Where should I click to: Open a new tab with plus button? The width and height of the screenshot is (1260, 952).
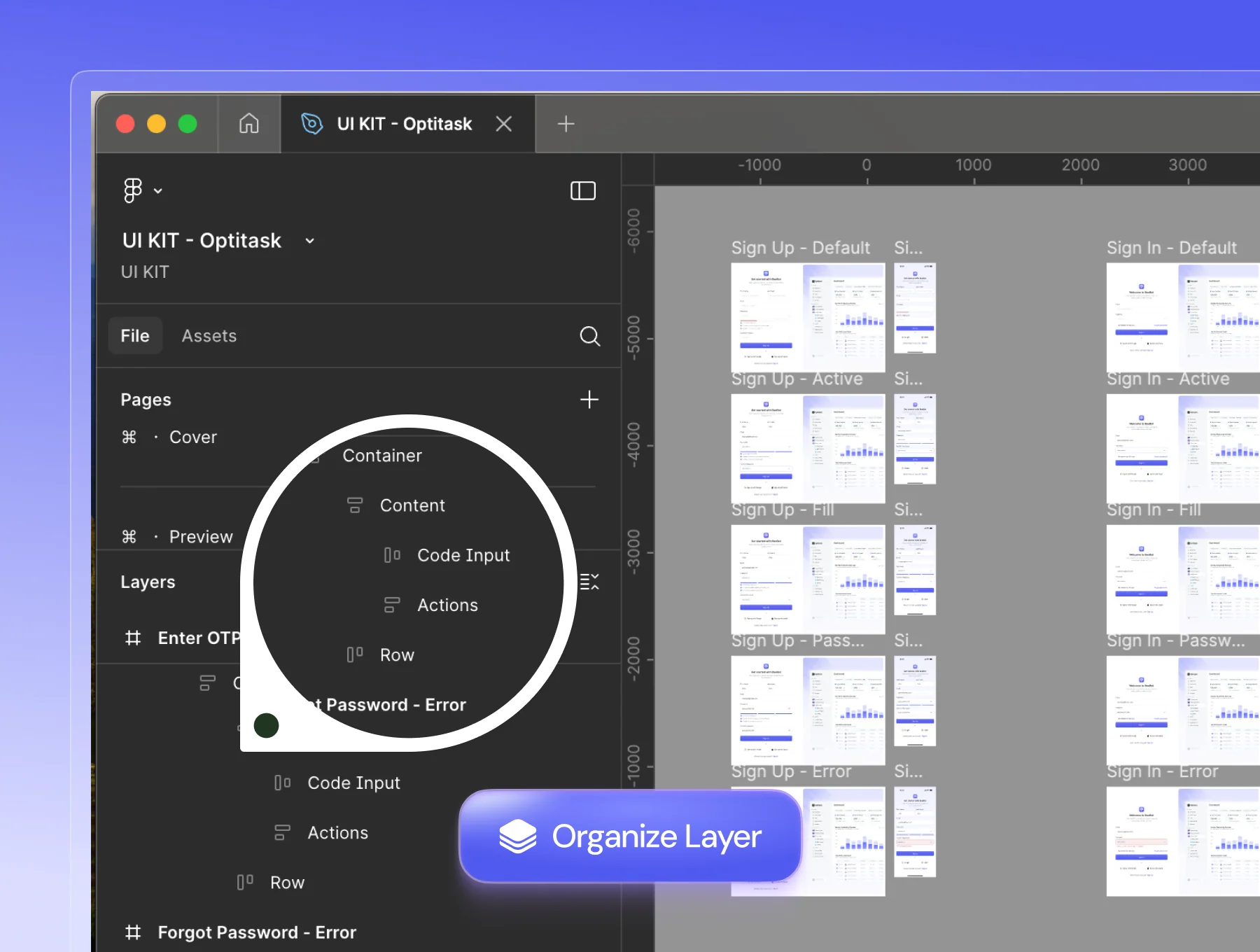pyautogui.click(x=566, y=124)
